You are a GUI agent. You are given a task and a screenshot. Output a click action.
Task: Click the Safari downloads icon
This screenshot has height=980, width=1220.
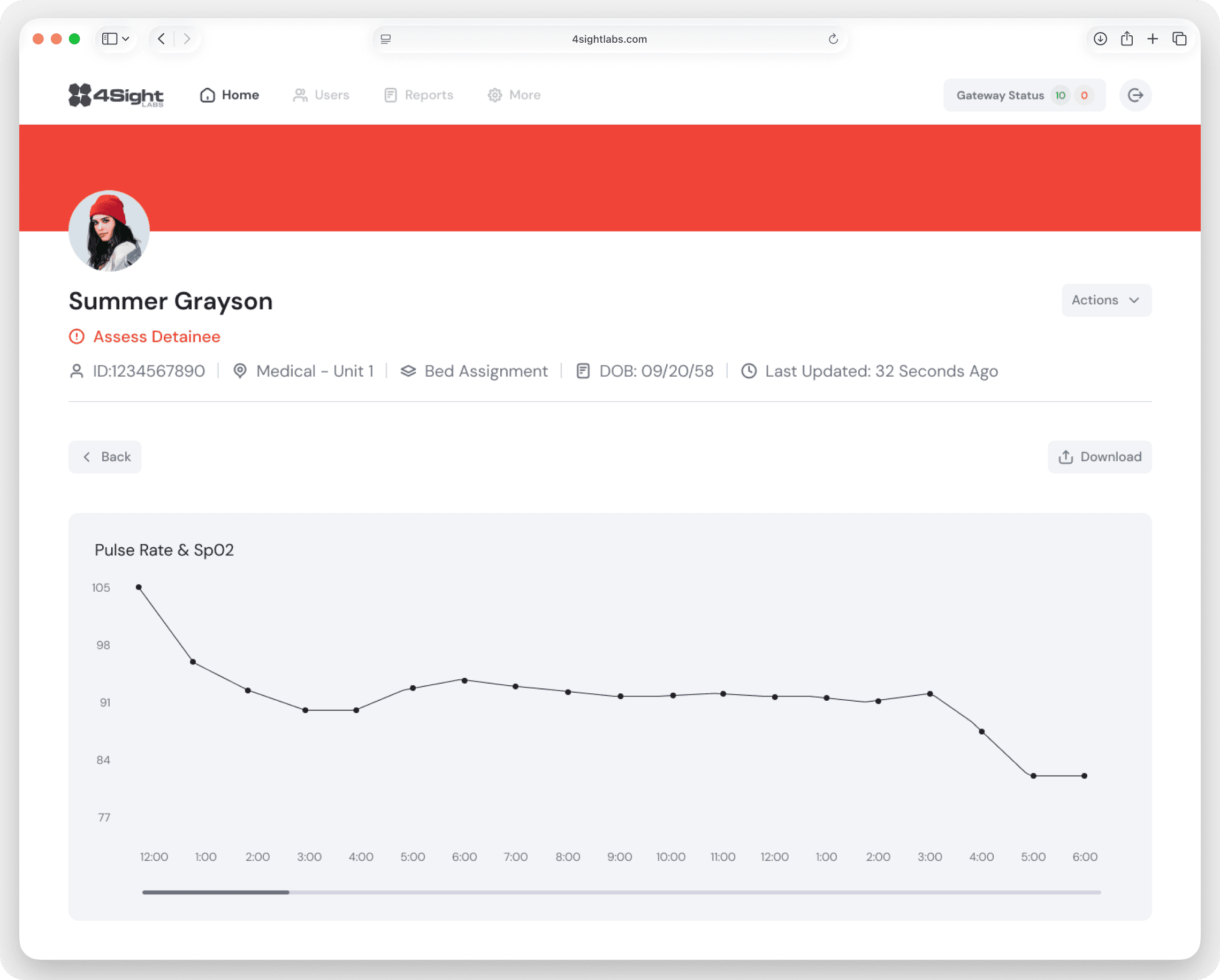tap(1100, 39)
